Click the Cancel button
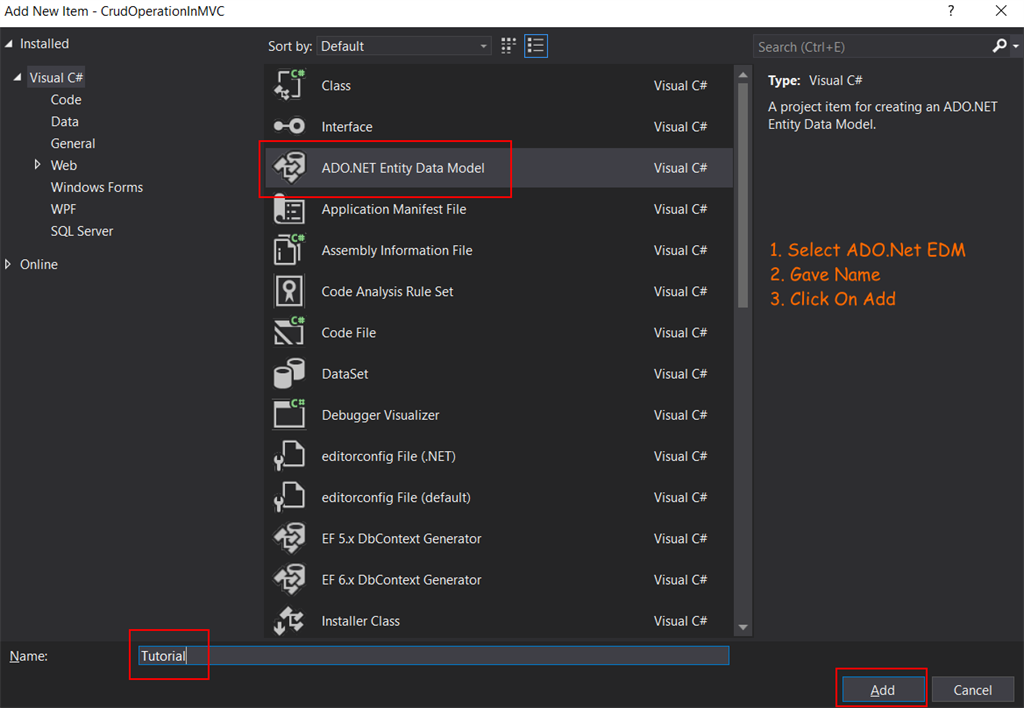 coord(972,689)
